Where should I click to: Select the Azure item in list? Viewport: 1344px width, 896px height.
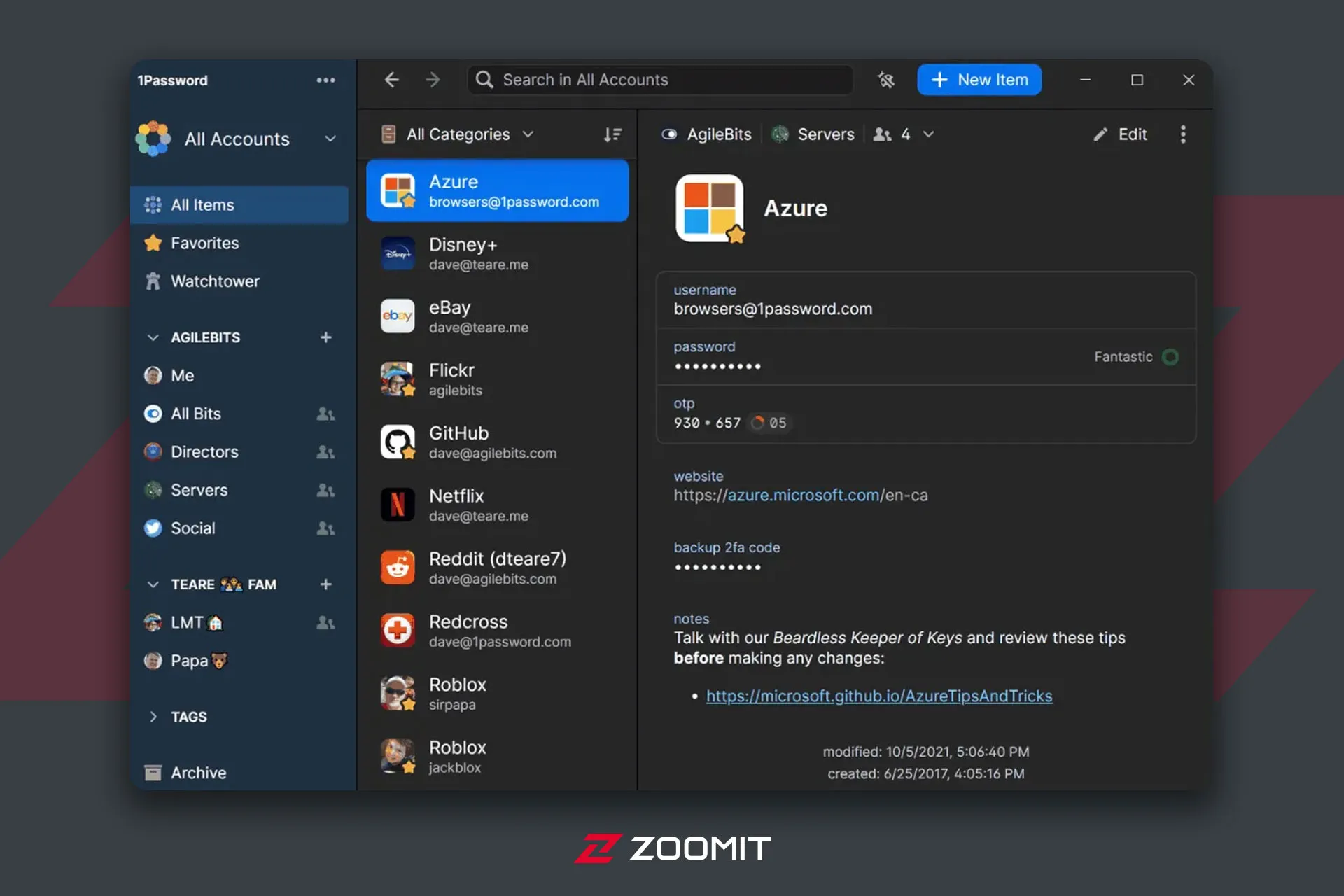pos(497,190)
